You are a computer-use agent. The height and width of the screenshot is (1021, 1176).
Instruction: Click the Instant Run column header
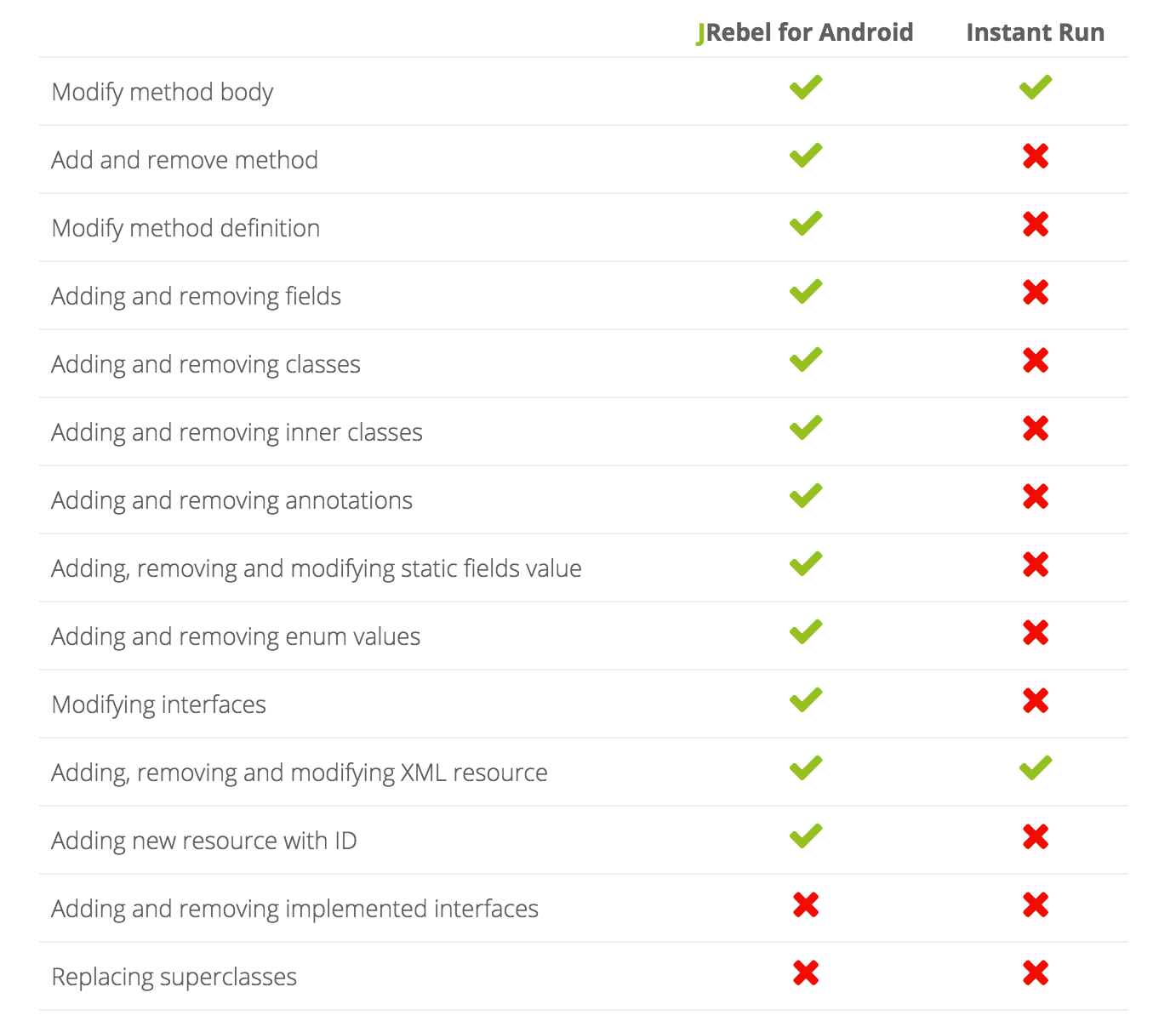click(1035, 32)
